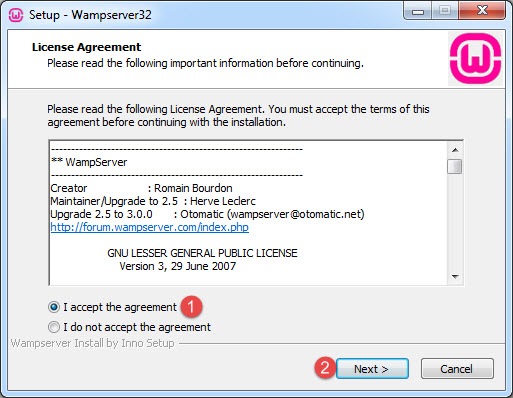This screenshot has width=513, height=398.
Task: Click the Next > button
Action: [372, 369]
